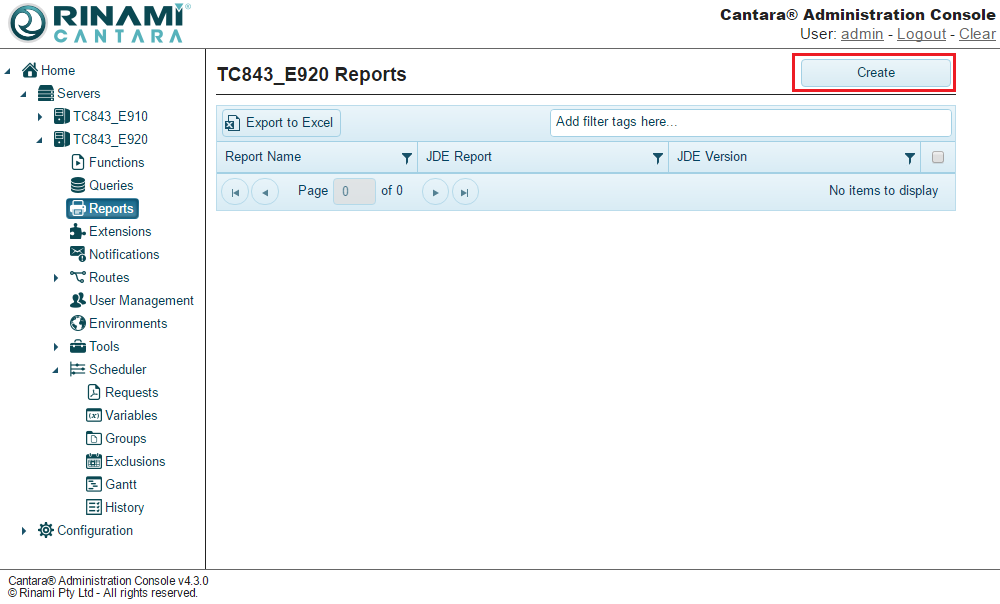This screenshot has width=1000, height=604.
Task: Expand the Routes tree node
Action: click(56, 278)
